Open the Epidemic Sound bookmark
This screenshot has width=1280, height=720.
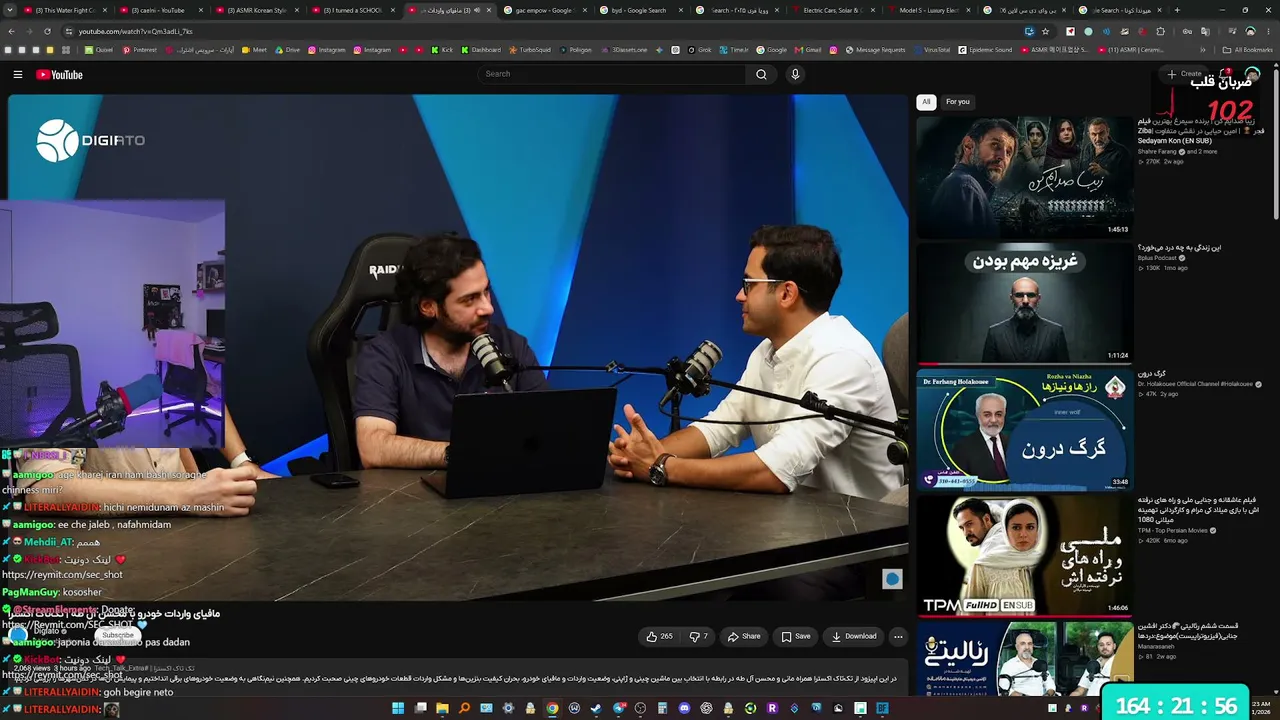[x=985, y=50]
